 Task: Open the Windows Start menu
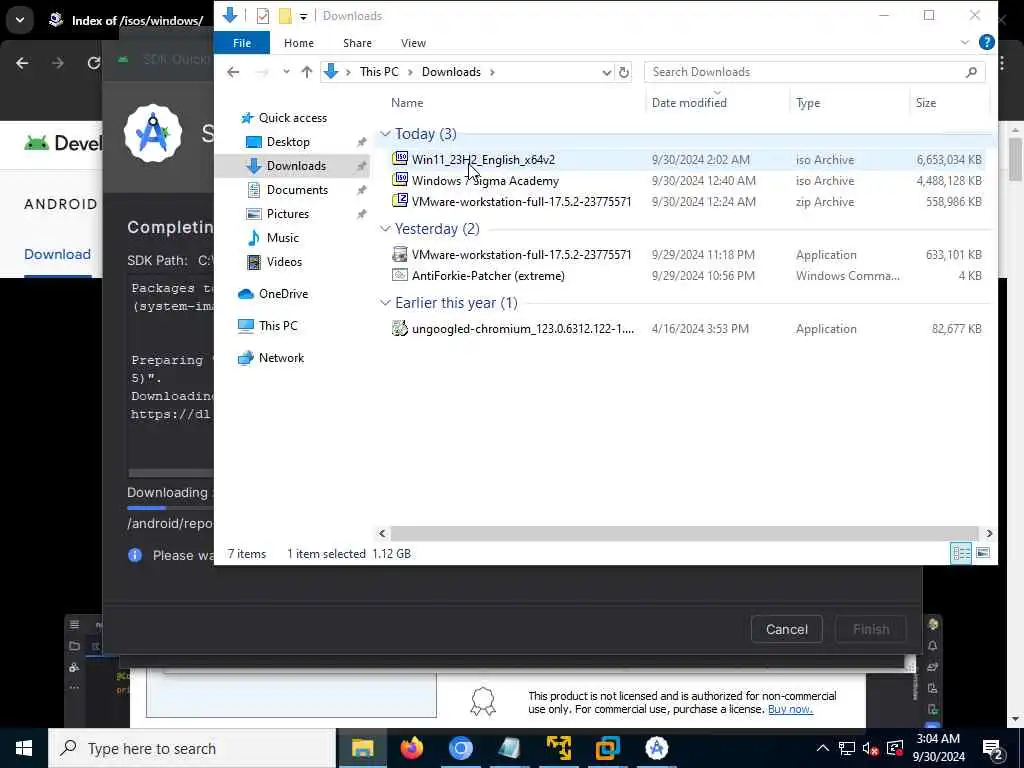pos(24,748)
